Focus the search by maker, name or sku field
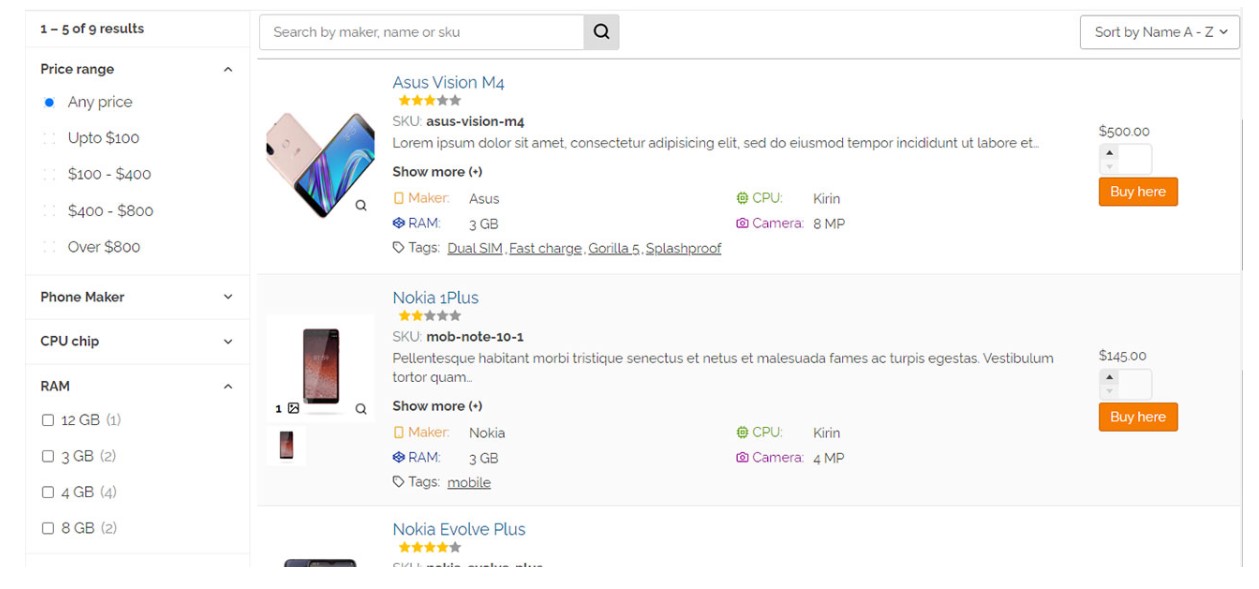Screen dimensions: 1259x589 coord(421,32)
